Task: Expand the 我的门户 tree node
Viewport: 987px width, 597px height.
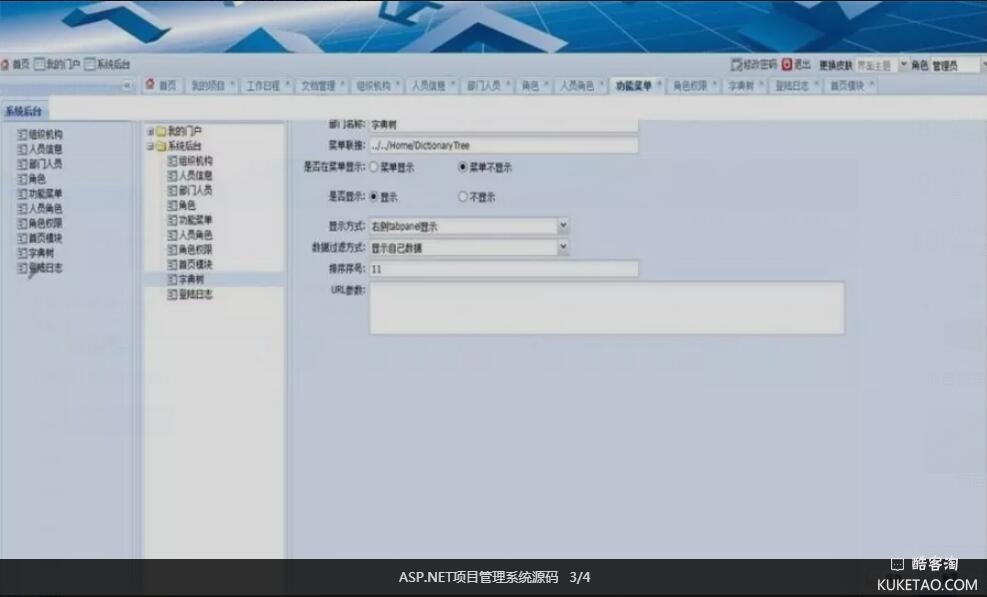Action: click(x=150, y=132)
